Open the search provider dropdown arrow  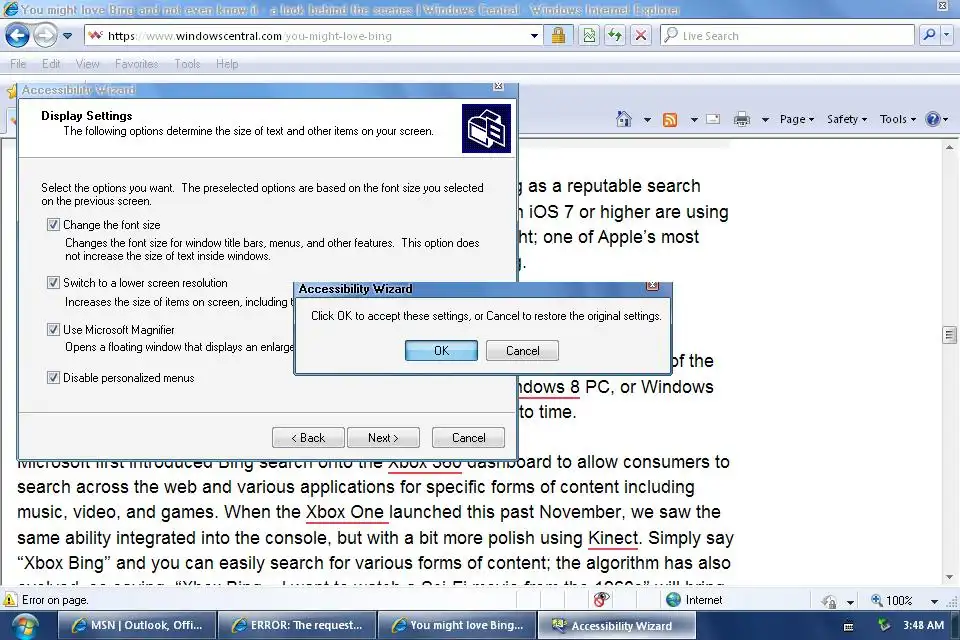[947, 36]
